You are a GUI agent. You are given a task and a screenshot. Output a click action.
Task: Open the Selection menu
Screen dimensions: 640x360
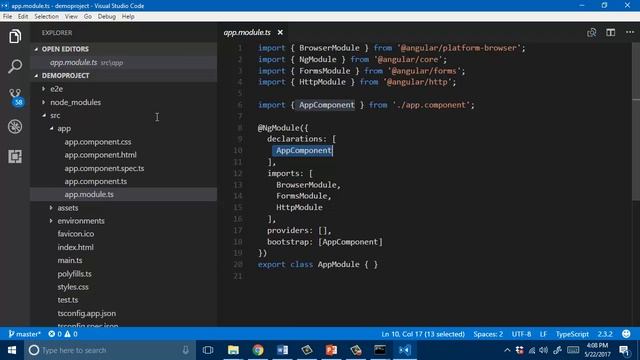point(46,17)
